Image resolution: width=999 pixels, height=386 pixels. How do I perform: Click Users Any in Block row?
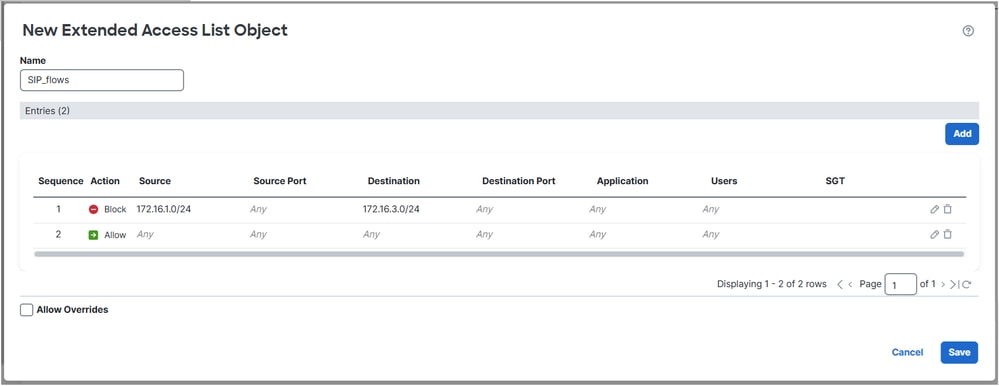(711, 209)
